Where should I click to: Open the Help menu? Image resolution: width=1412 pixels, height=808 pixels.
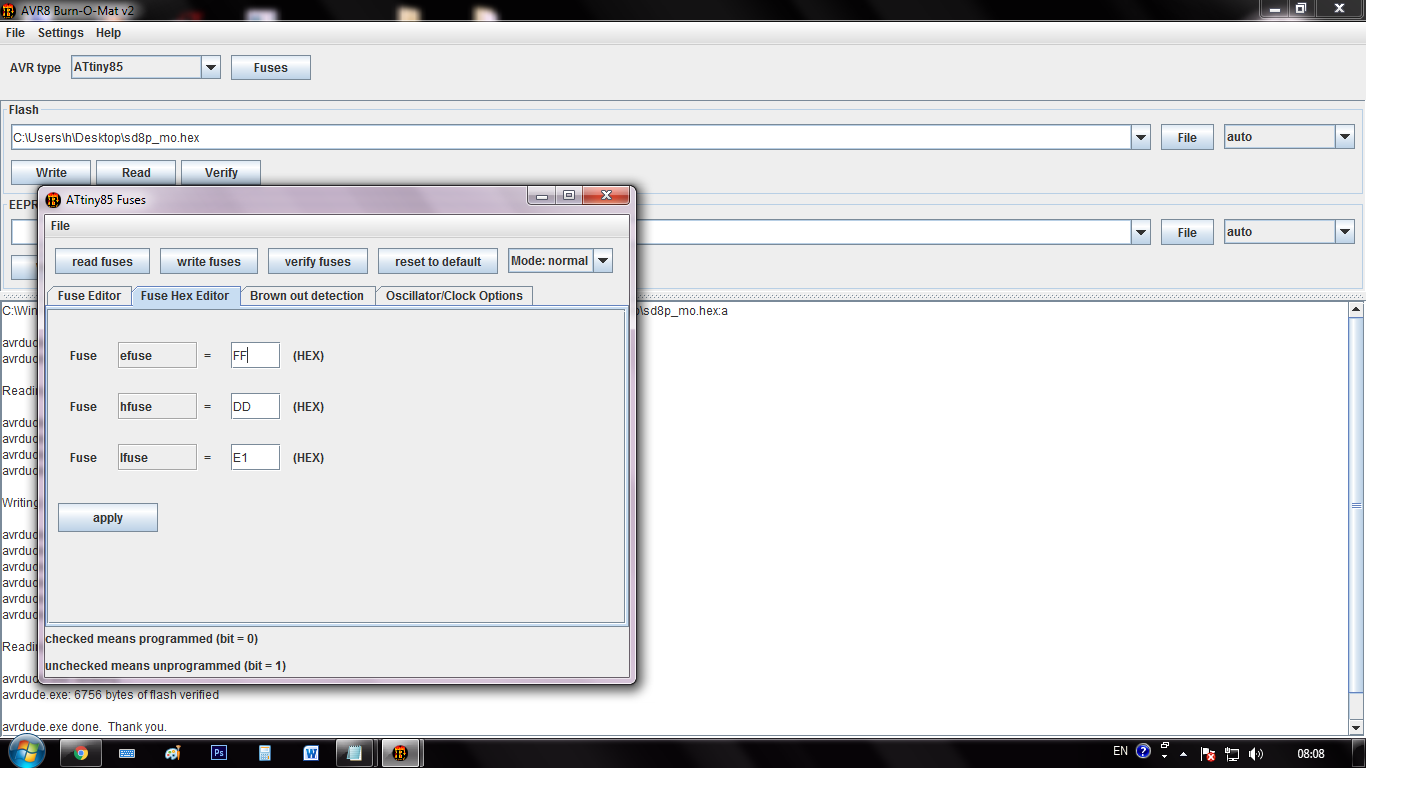click(x=108, y=33)
